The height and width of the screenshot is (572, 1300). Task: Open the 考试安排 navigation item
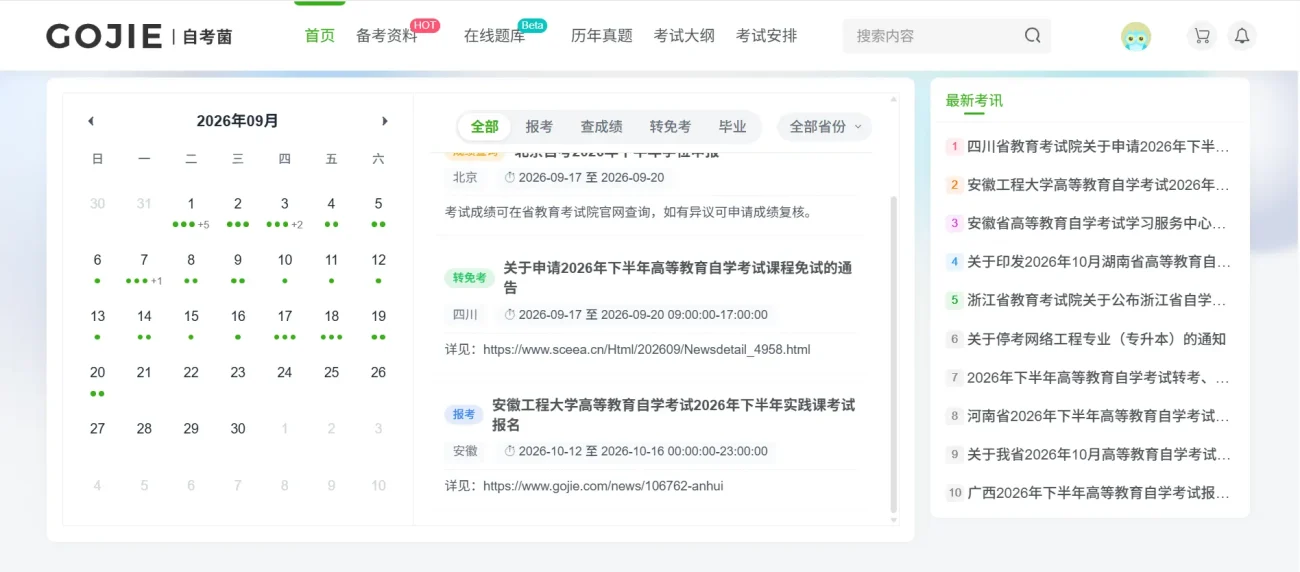click(767, 36)
